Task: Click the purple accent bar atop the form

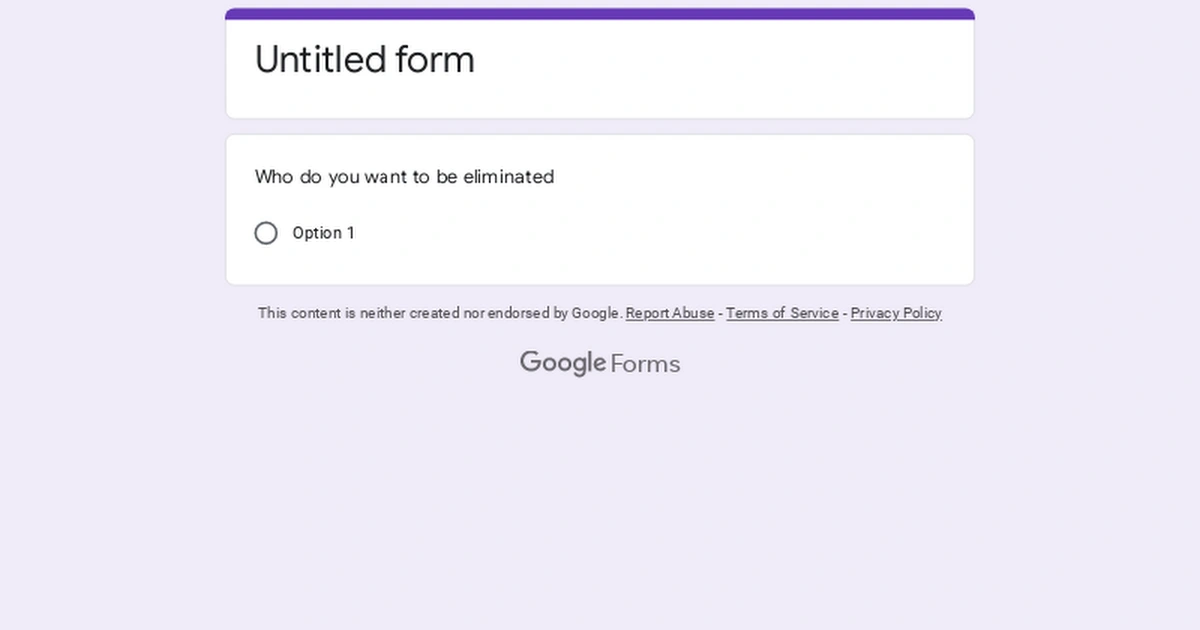Action: click(x=600, y=14)
